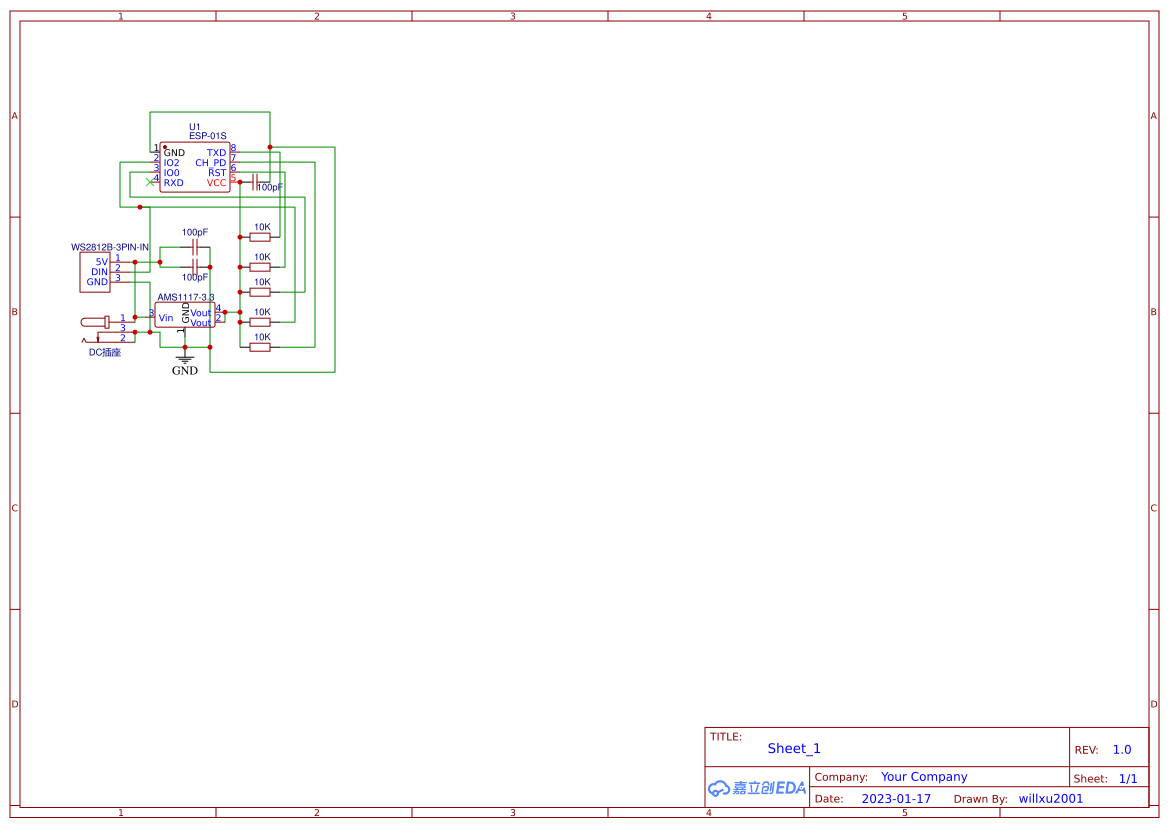Image resolution: width=1169 pixels, height=828 pixels.
Task: Select the REV value 1.0
Action: [1122, 750]
